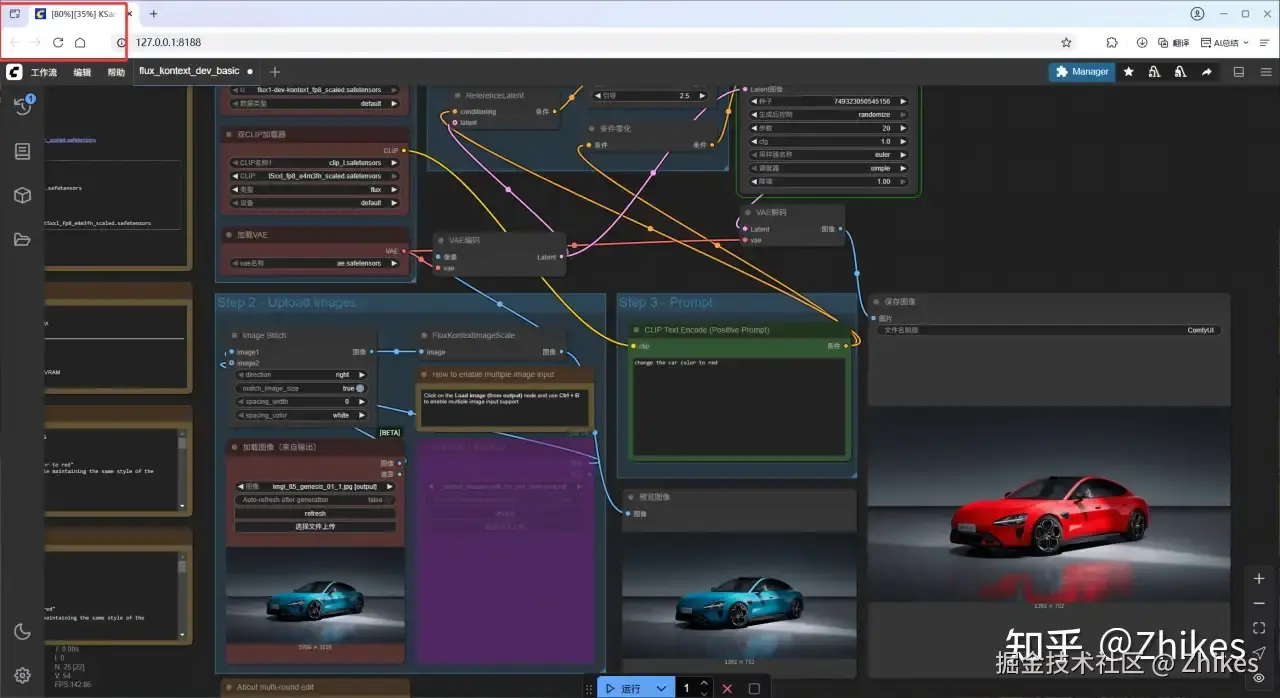This screenshot has width=1280, height=698.
Task: Cancel the current run with the red X
Action: [727, 688]
